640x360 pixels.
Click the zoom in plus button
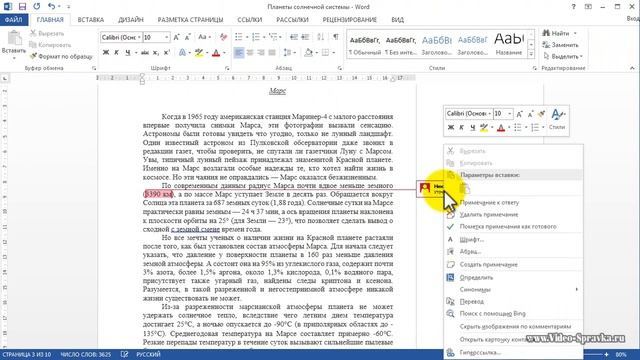[606, 354]
